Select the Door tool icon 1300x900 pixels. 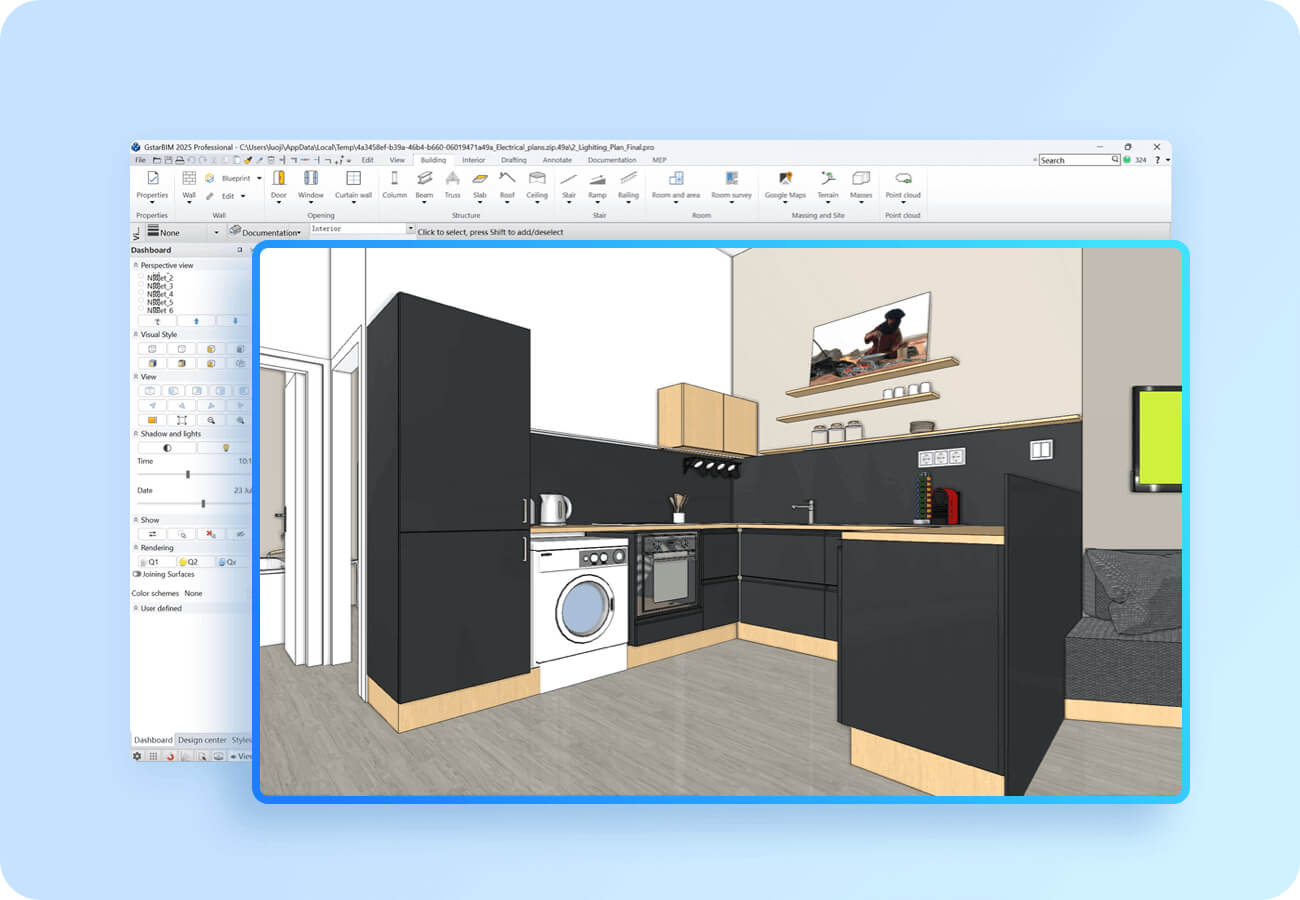pos(278,178)
